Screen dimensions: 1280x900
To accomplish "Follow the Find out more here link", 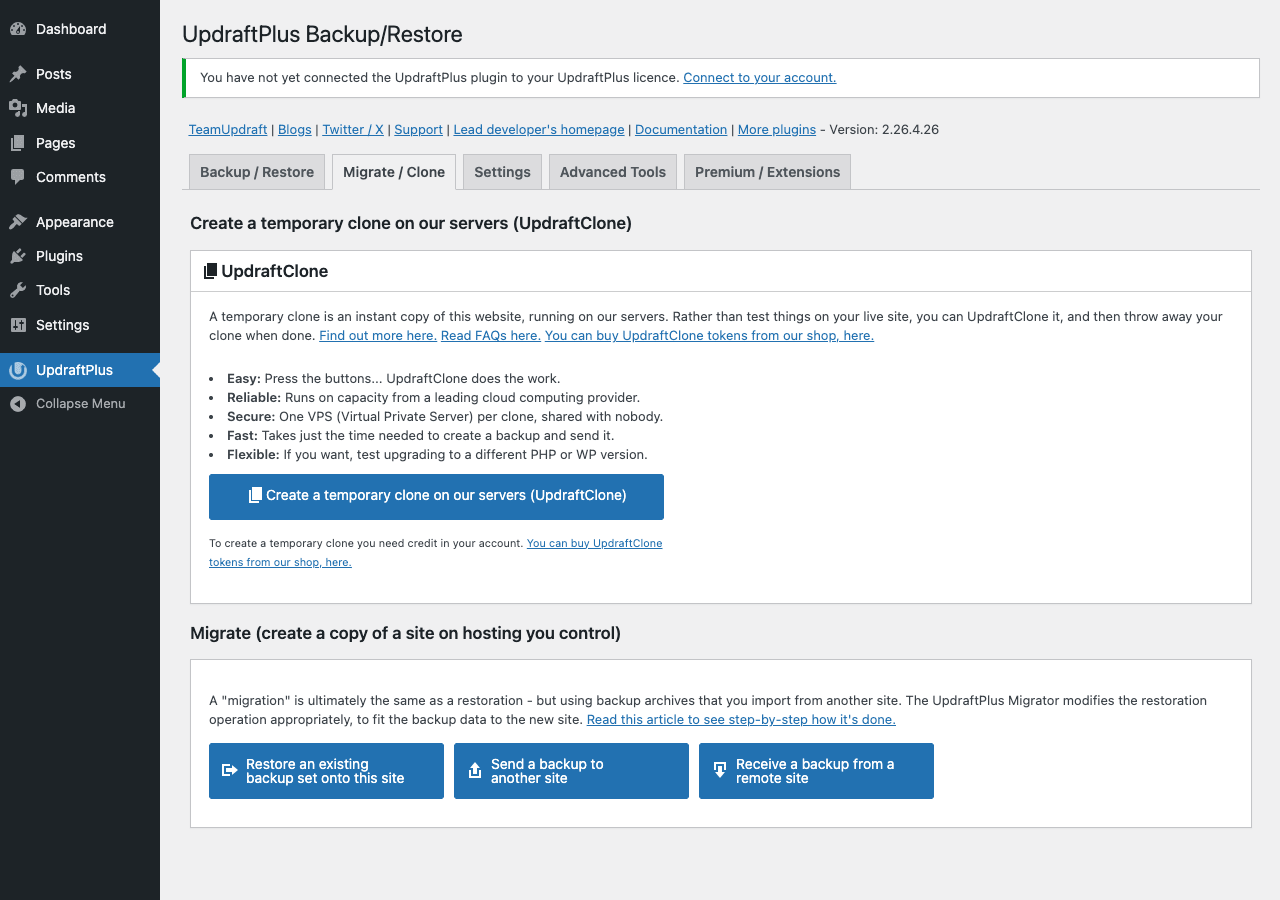I will pos(378,336).
